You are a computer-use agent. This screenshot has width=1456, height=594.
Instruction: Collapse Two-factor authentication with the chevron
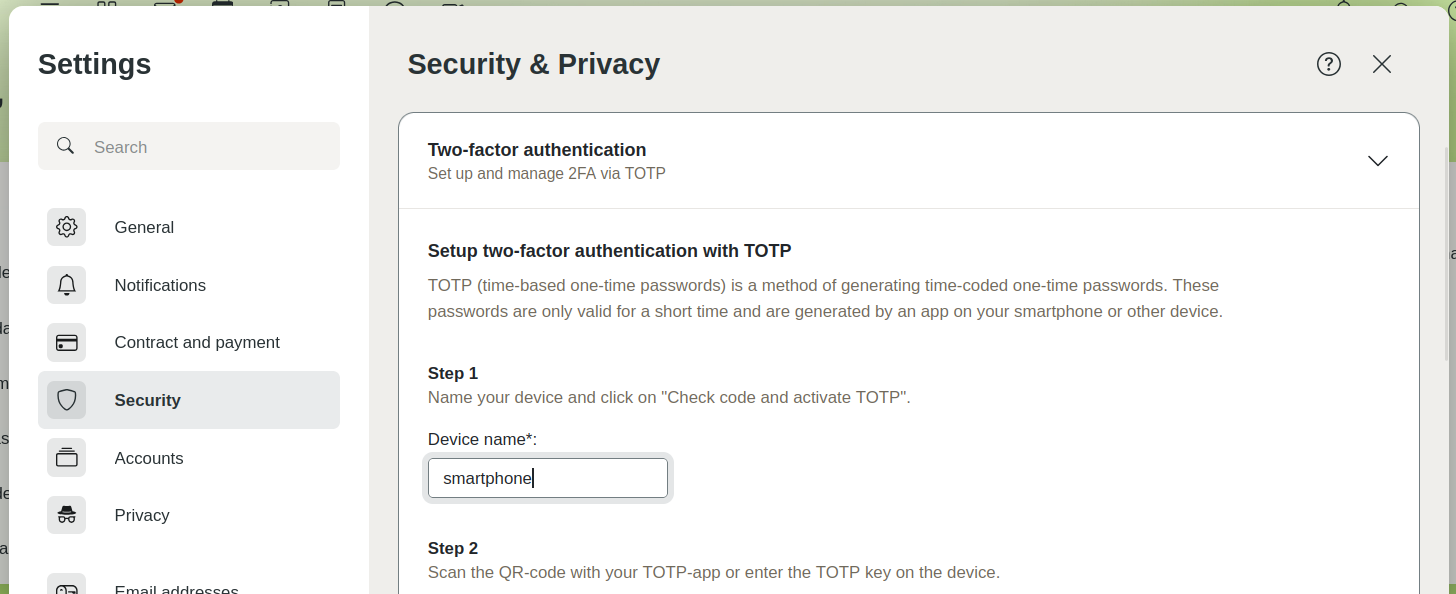click(x=1377, y=161)
